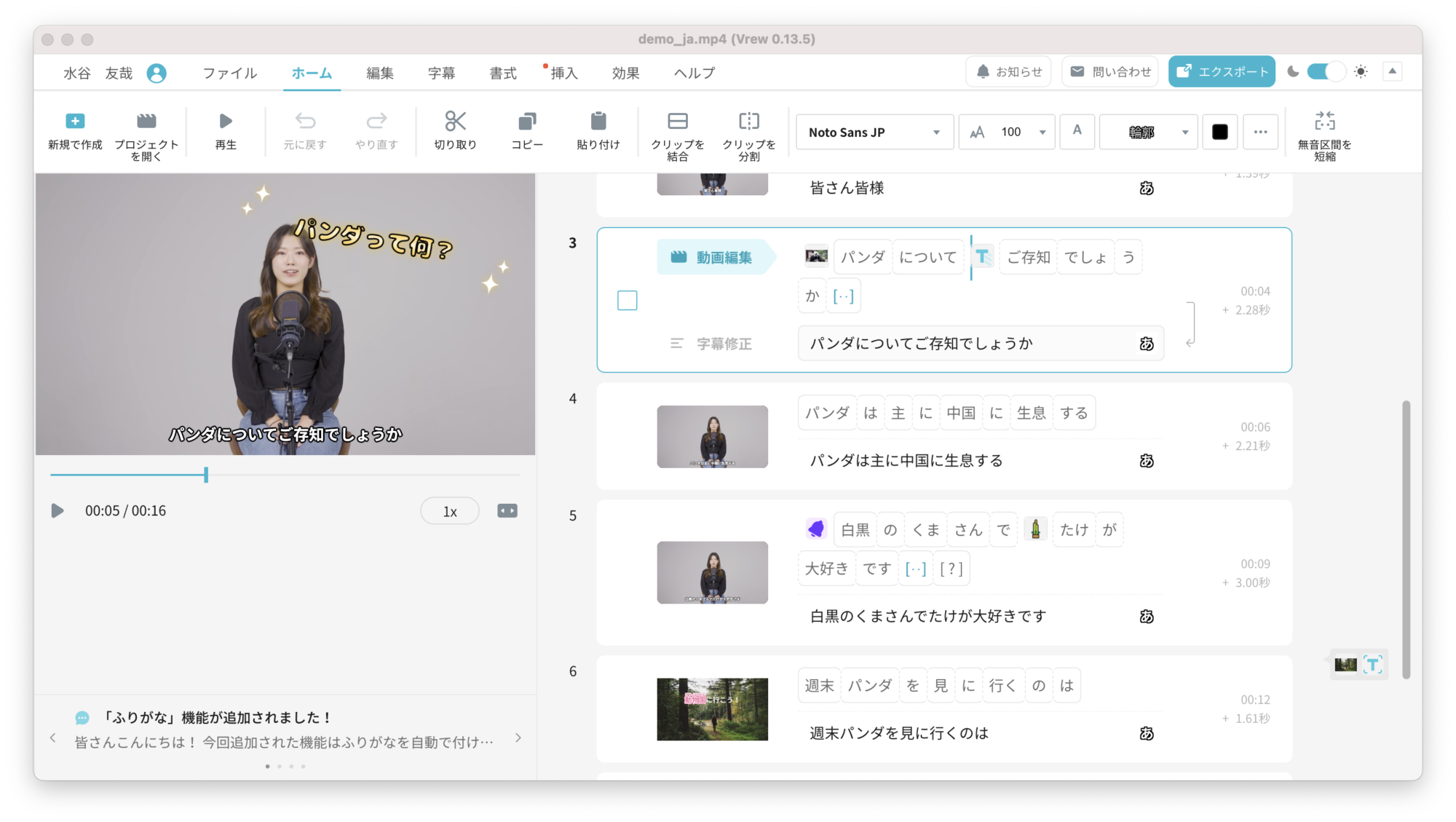1456x822 pixels.
Task: Open the 編集 tab
Action: pyautogui.click(x=380, y=73)
